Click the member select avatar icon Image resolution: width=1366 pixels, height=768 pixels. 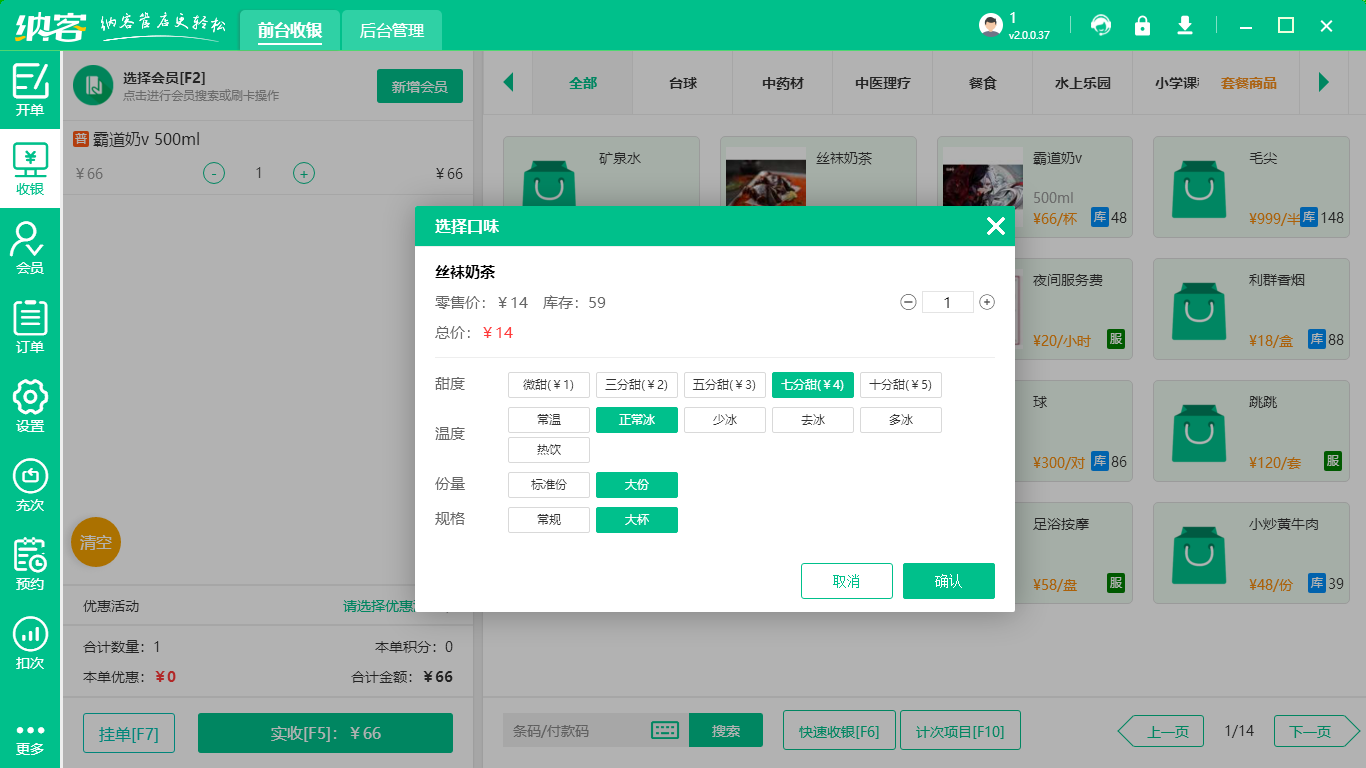[x=93, y=85]
